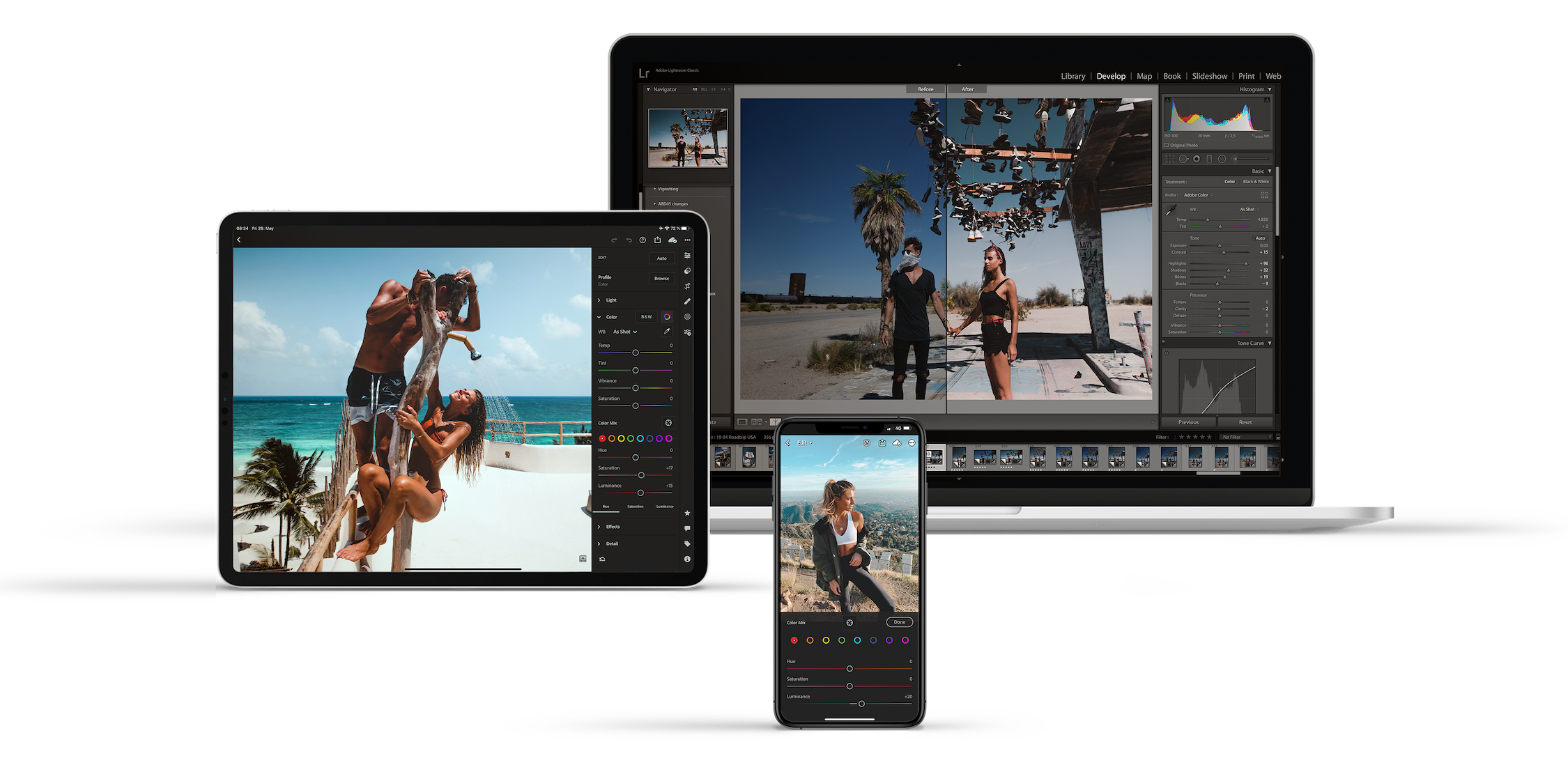Select the Edit sliders icon in iPad sidebar

click(x=687, y=256)
